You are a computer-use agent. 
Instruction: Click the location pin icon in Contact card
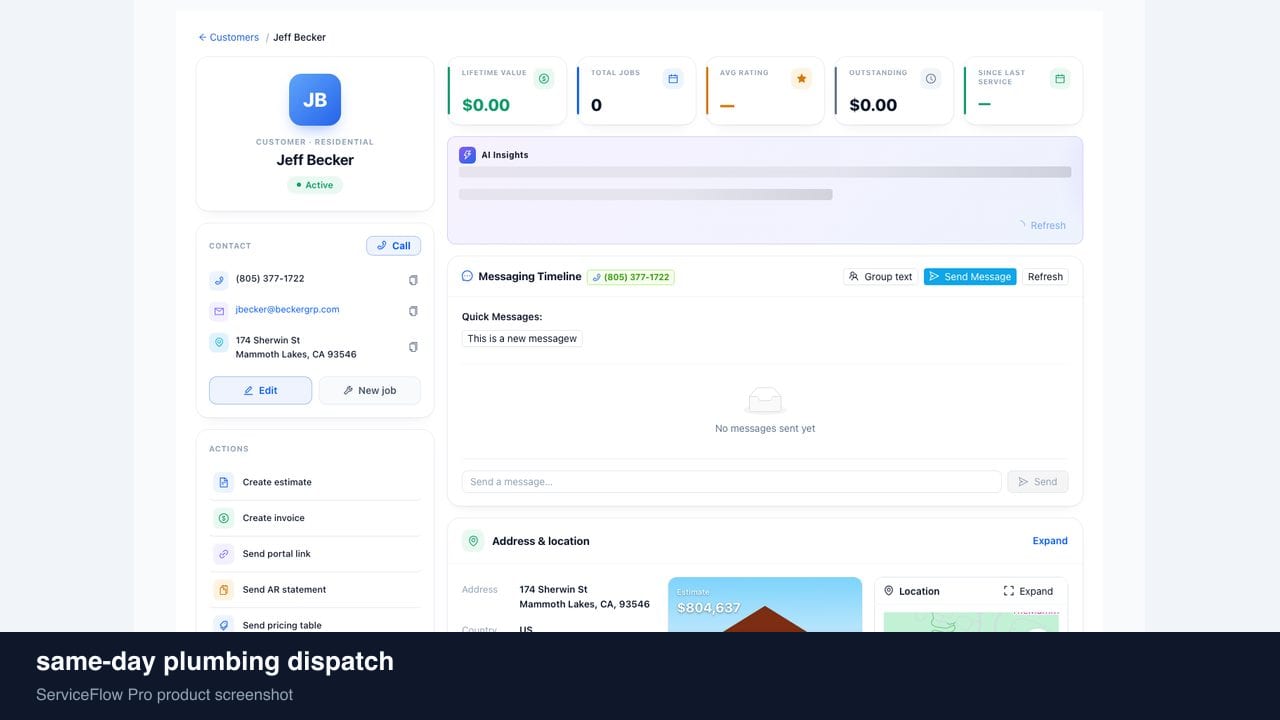pos(219,342)
